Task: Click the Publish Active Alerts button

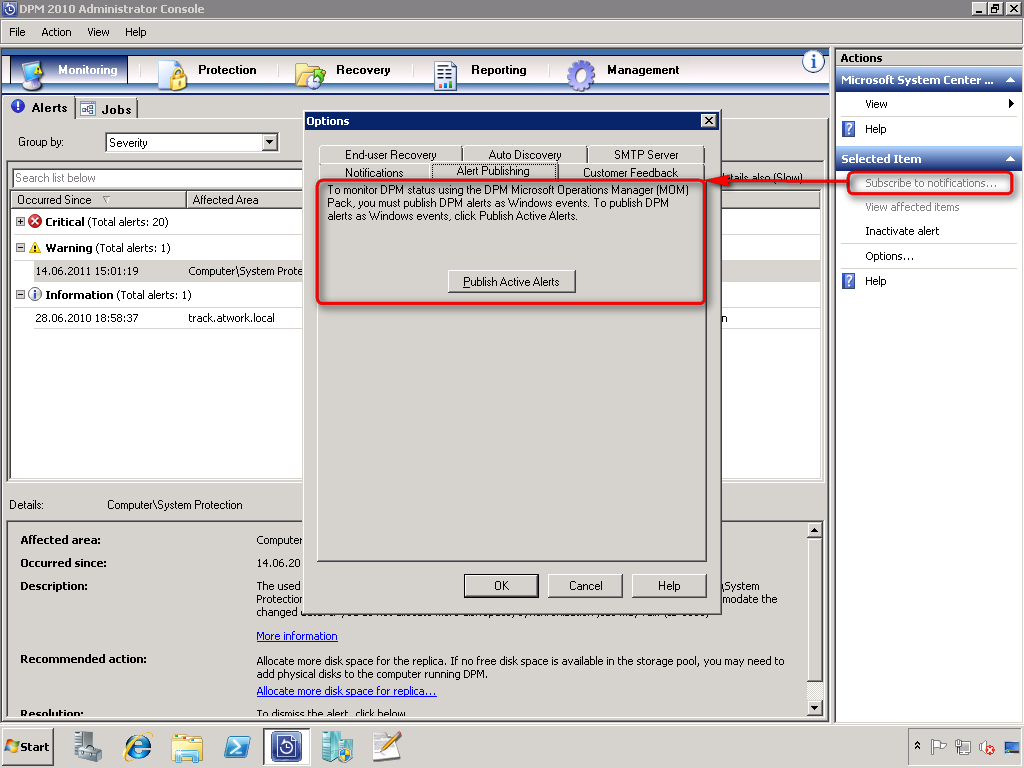Action: tap(511, 281)
